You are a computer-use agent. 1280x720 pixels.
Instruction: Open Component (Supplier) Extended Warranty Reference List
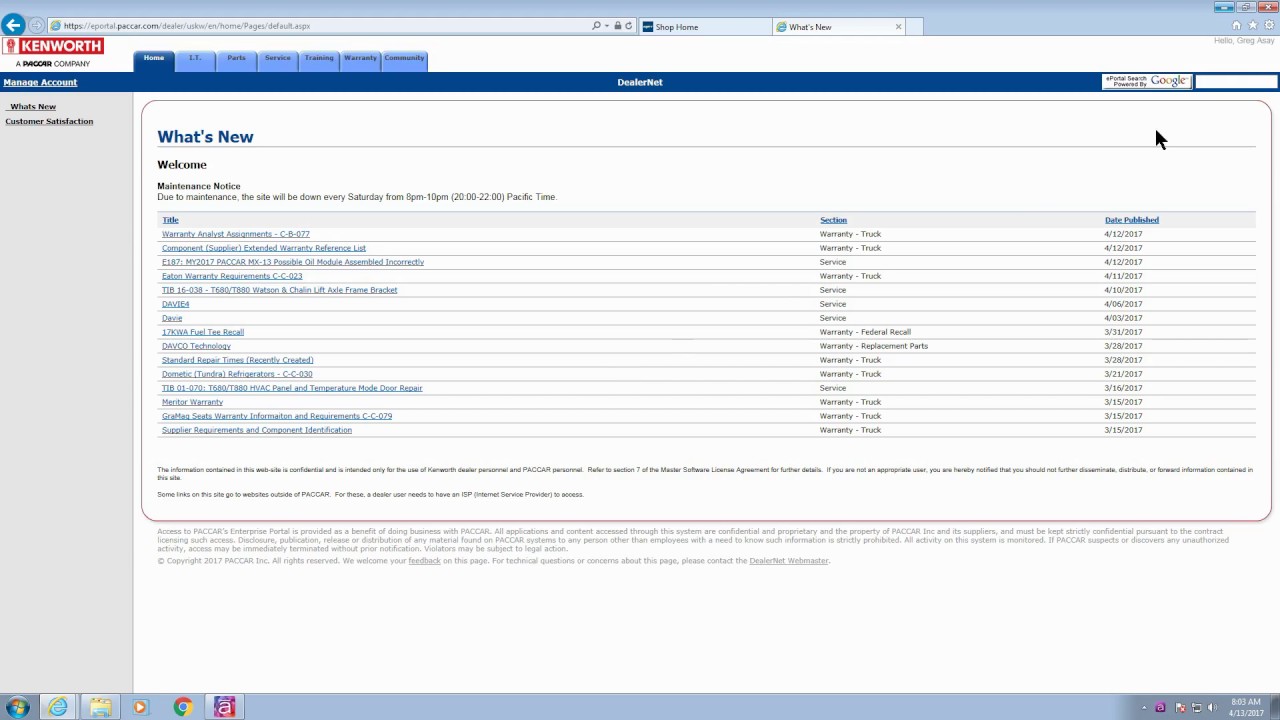[264, 248]
